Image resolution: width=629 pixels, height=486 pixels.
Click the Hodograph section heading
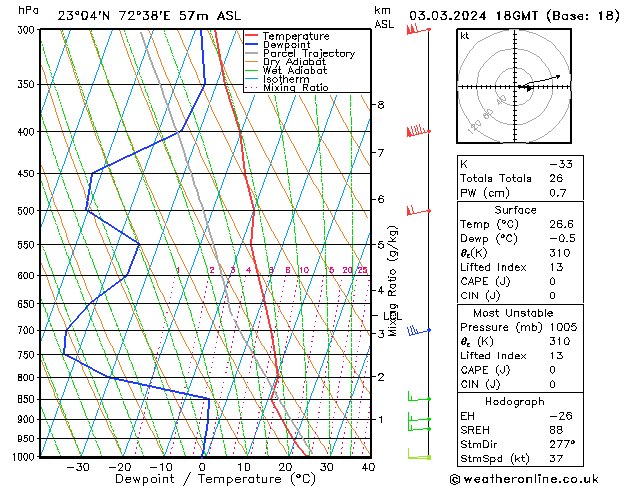[515, 402]
